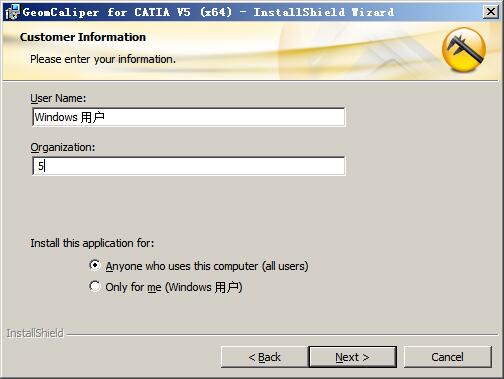
Task: Click the installer icon in title bar
Action: pos(12,12)
